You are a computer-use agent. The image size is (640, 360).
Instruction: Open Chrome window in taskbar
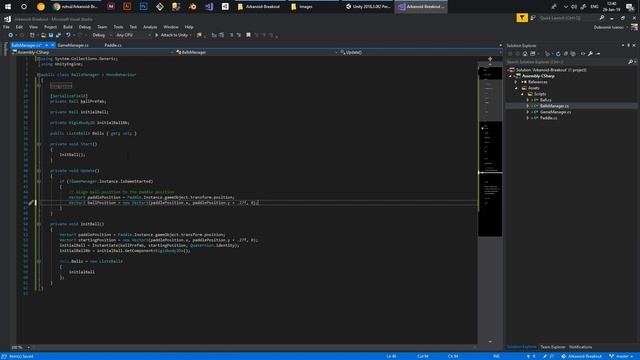(76, 7)
